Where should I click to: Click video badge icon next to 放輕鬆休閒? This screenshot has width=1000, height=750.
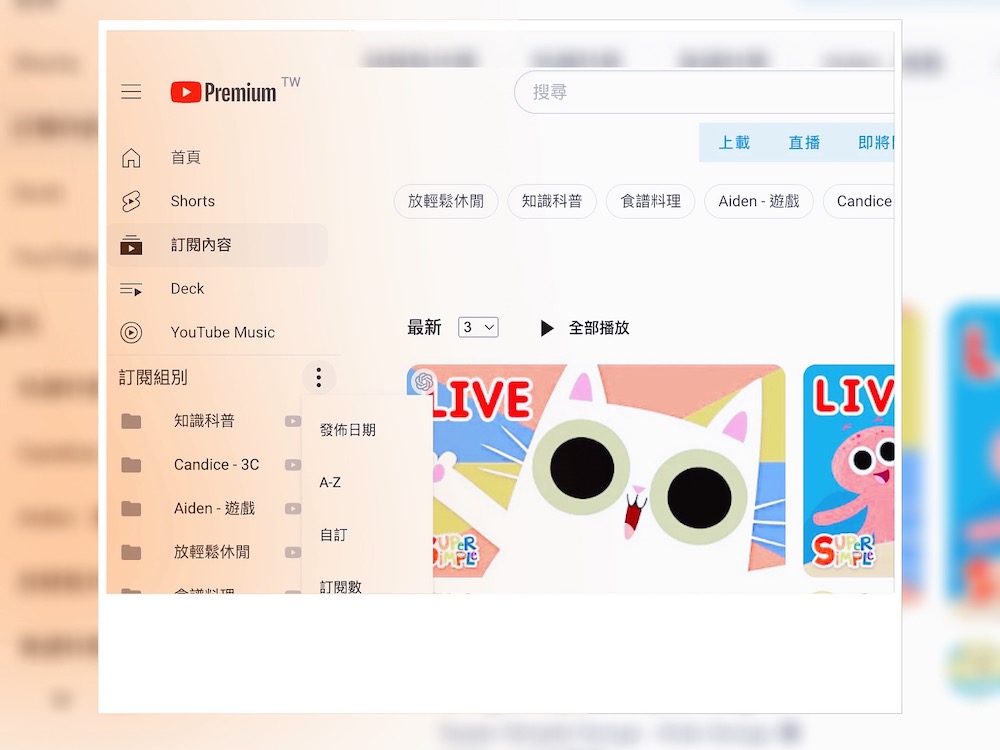[292, 552]
